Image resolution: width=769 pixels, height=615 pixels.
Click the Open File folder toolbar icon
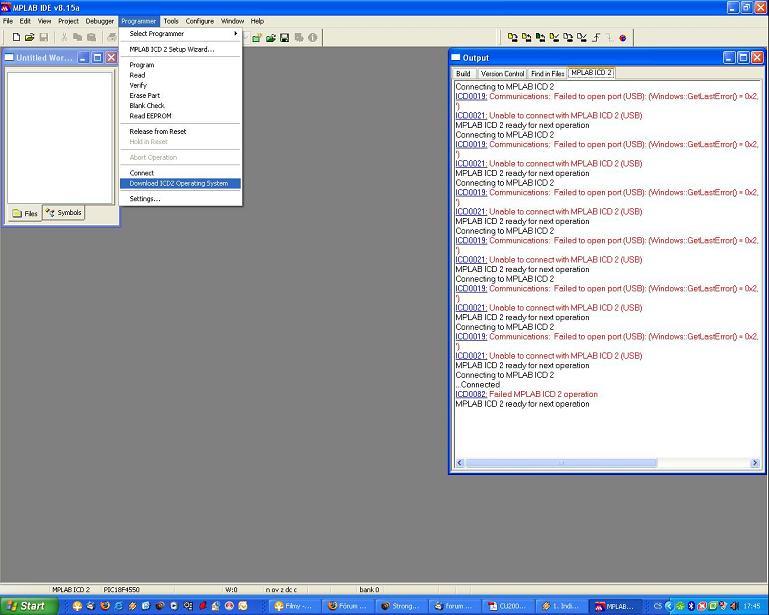(x=30, y=37)
